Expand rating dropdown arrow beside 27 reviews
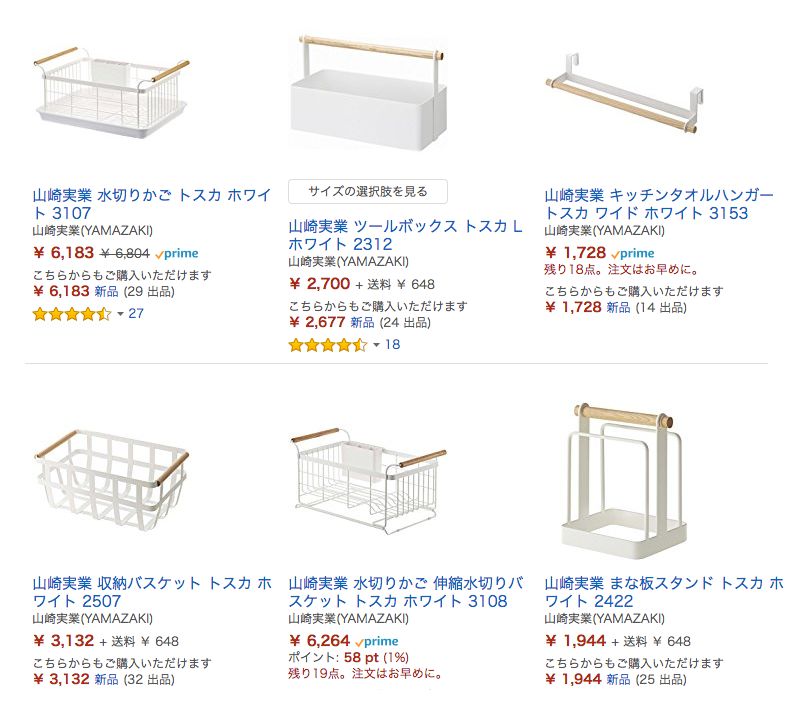 point(121,314)
